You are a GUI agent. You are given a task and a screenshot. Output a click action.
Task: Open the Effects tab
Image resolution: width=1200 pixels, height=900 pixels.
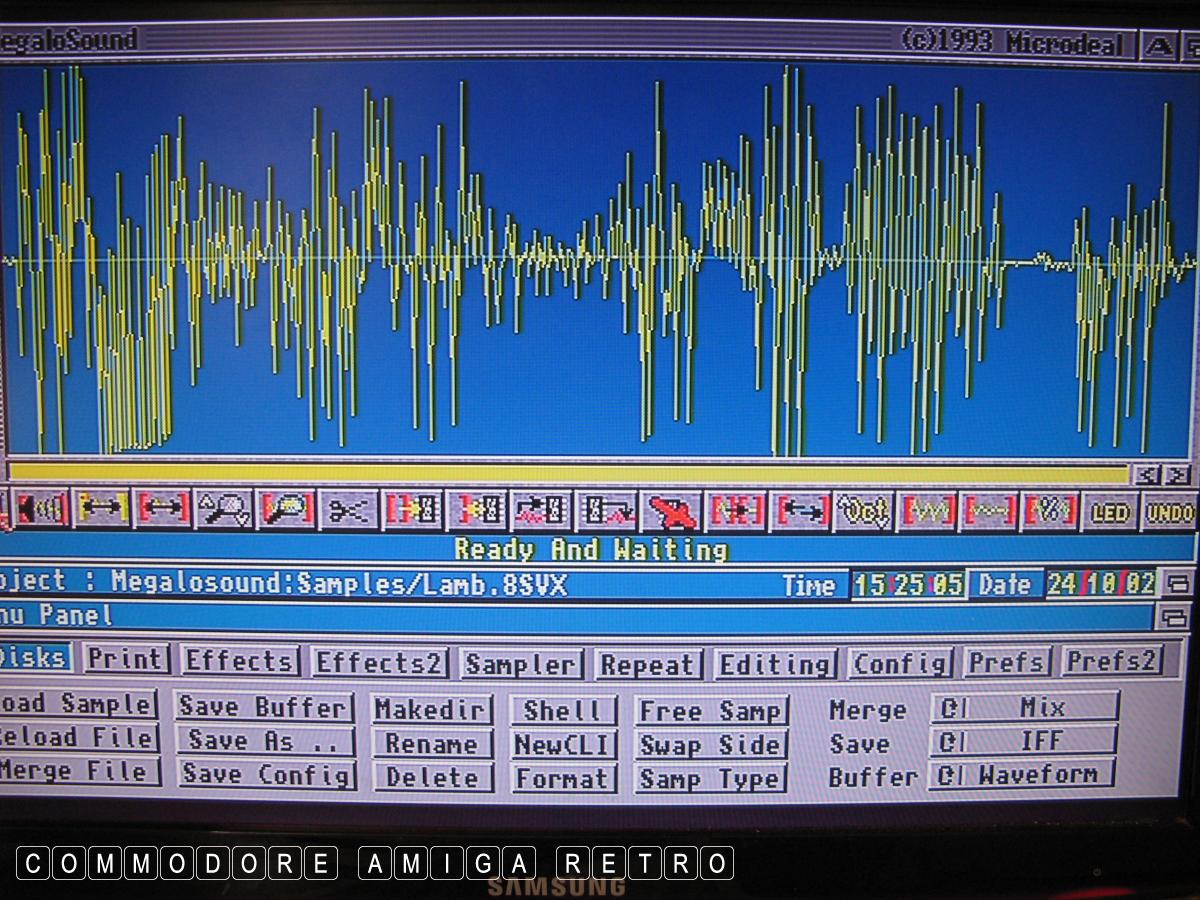click(240, 661)
